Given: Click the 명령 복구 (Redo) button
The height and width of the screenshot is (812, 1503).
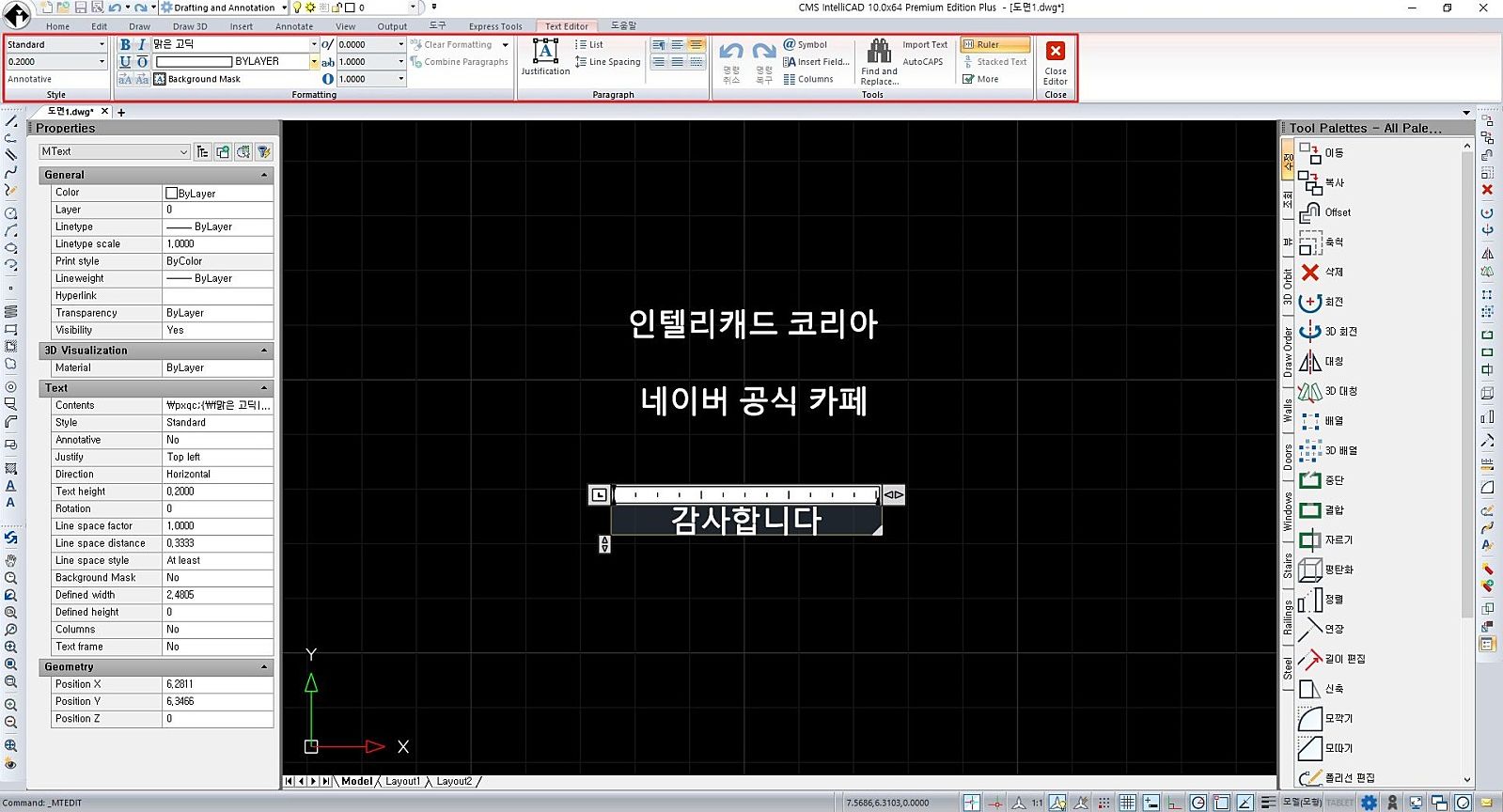Looking at the screenshot, I should coord(764,62).
